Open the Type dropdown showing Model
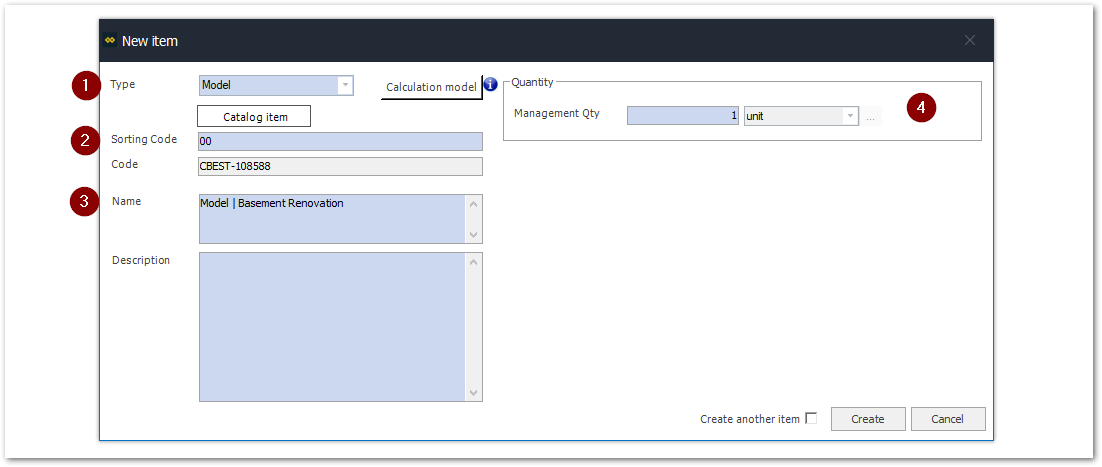 345,86
